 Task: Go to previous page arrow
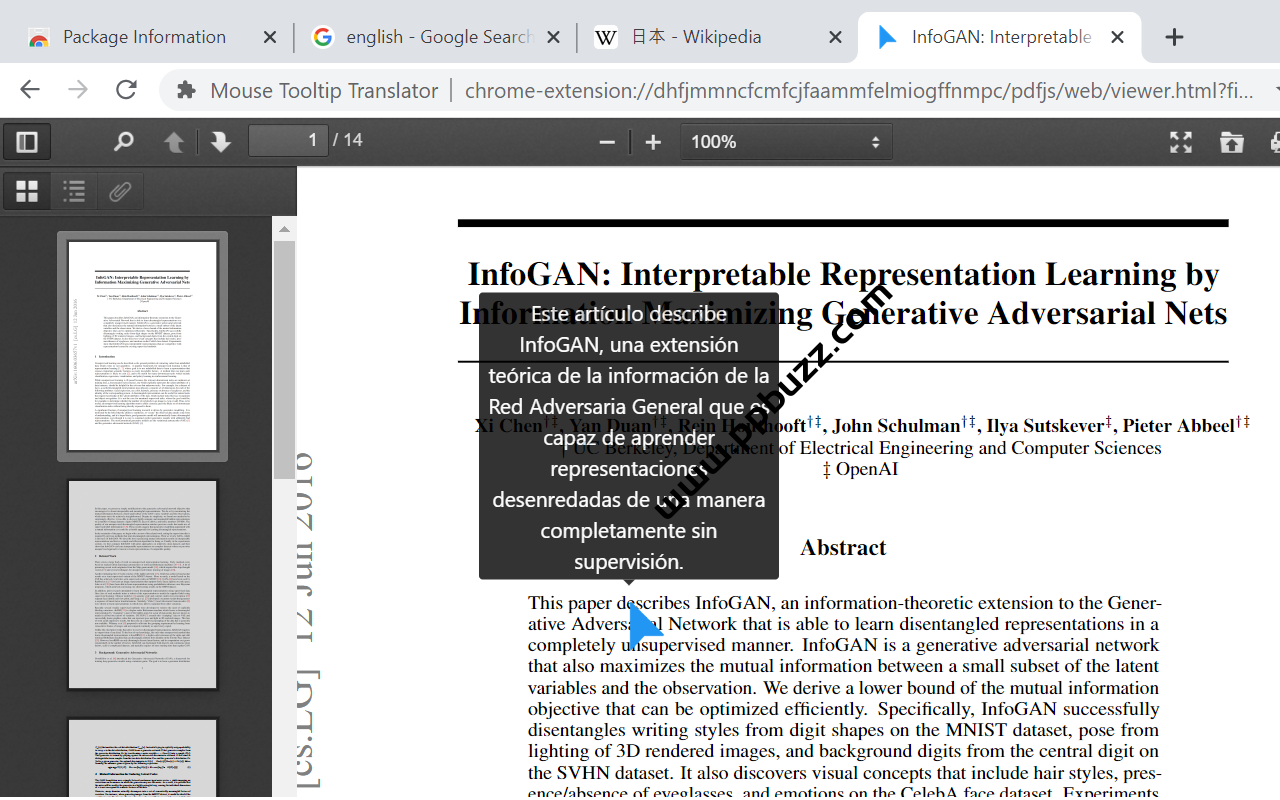pyautogui.click(x=174, y=142)
